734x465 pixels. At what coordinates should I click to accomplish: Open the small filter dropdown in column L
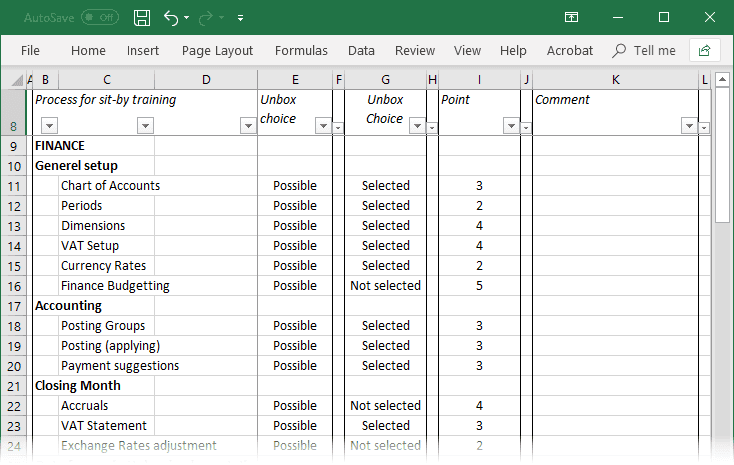click(x=704, y=127)
